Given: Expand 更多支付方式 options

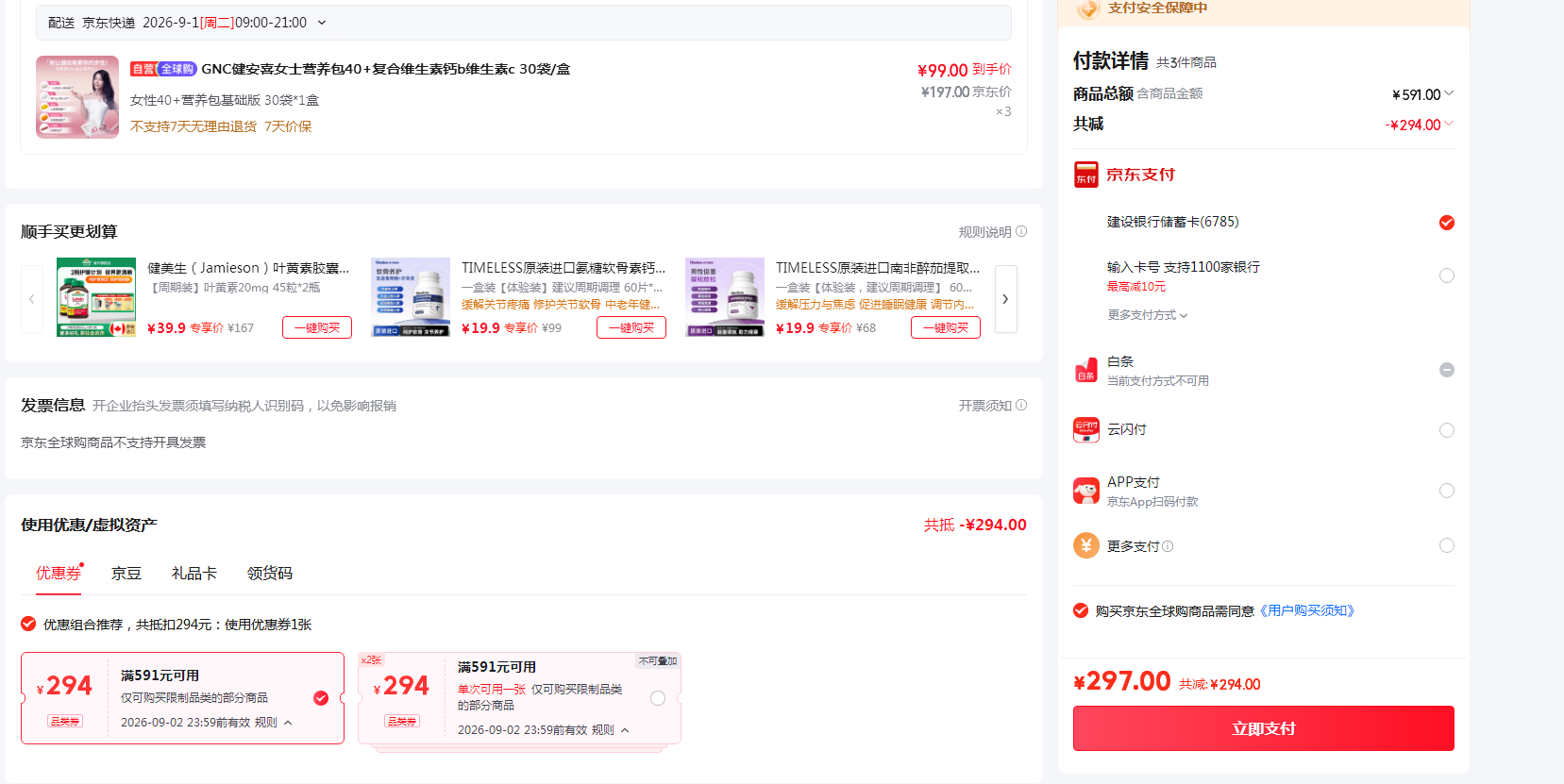Looking at the screenshot, I should coord(1148,315).
